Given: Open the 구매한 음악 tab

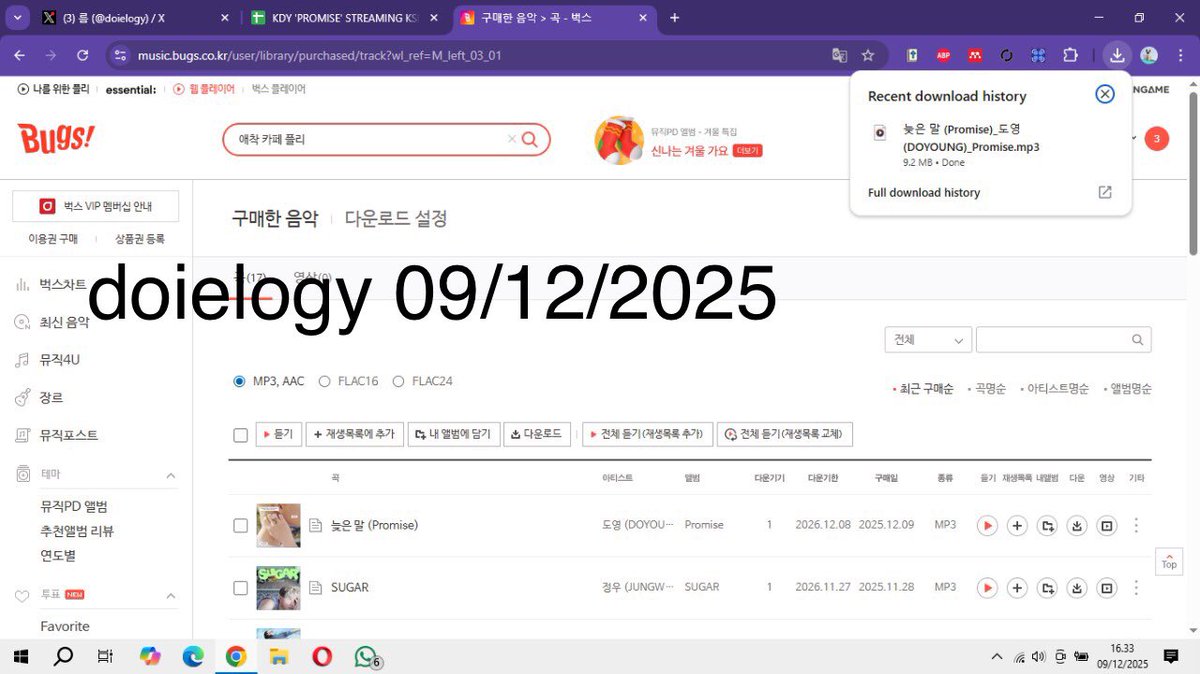Looking at the screenshot, I should click(x=275, y=218).
